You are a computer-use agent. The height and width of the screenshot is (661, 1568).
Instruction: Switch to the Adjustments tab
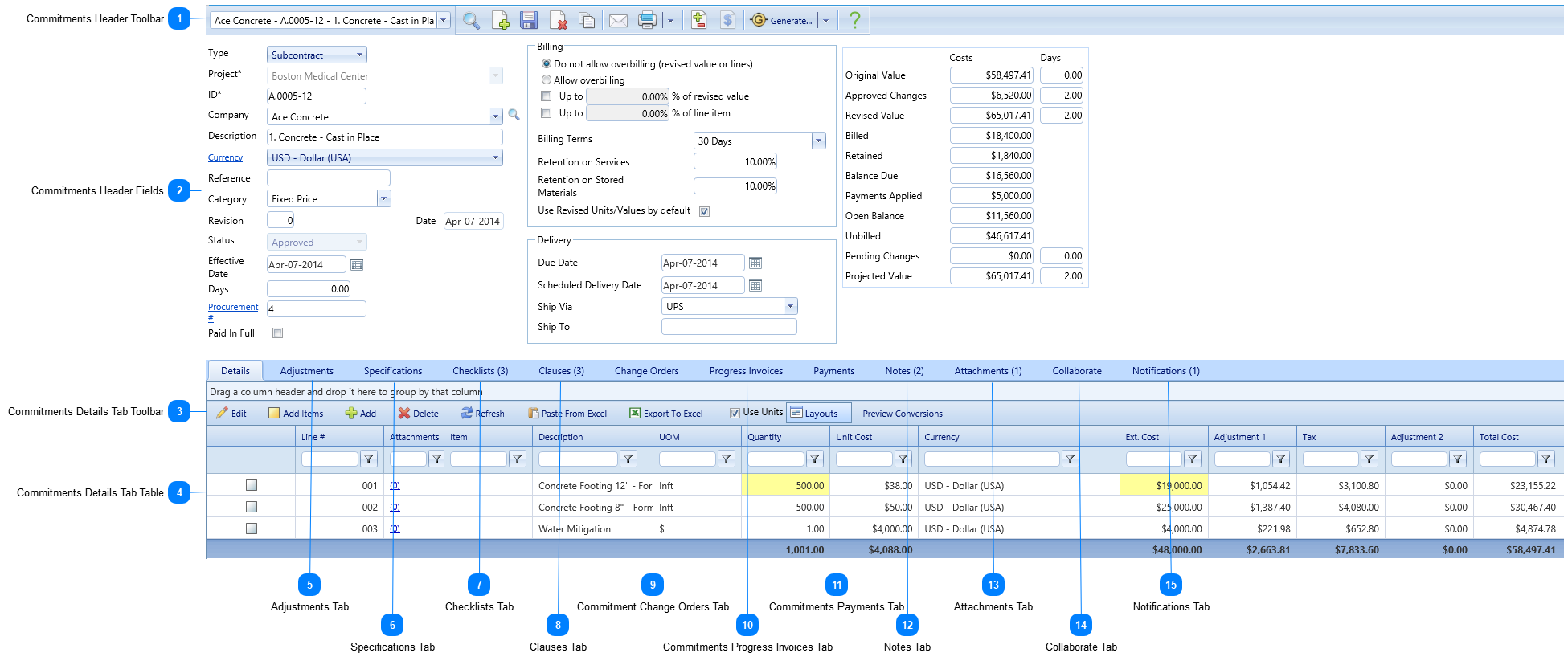click(x=307, y=371)
